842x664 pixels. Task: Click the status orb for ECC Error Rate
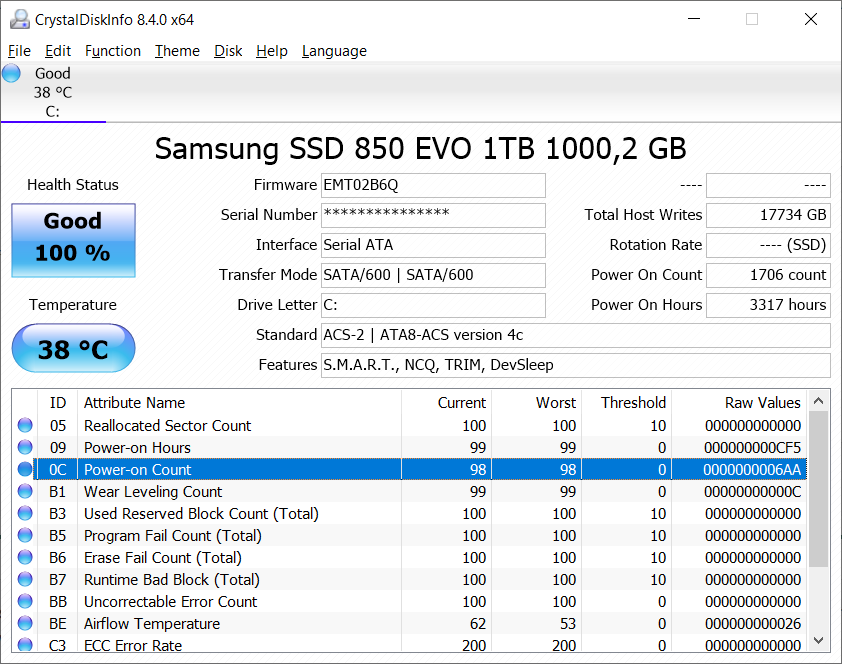tap(25, 645)
